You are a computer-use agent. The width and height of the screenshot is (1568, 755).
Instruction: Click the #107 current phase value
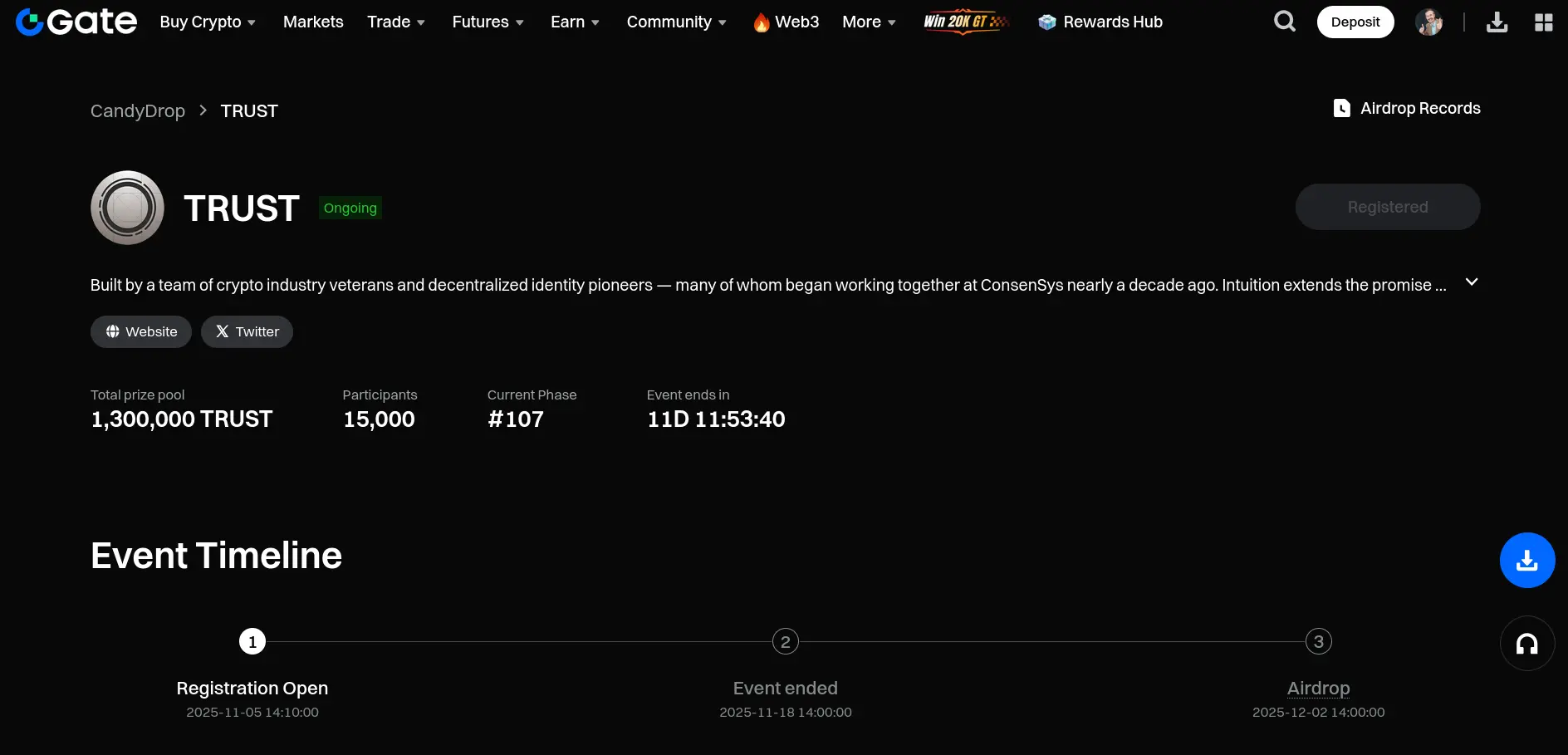tap(516, 419)
